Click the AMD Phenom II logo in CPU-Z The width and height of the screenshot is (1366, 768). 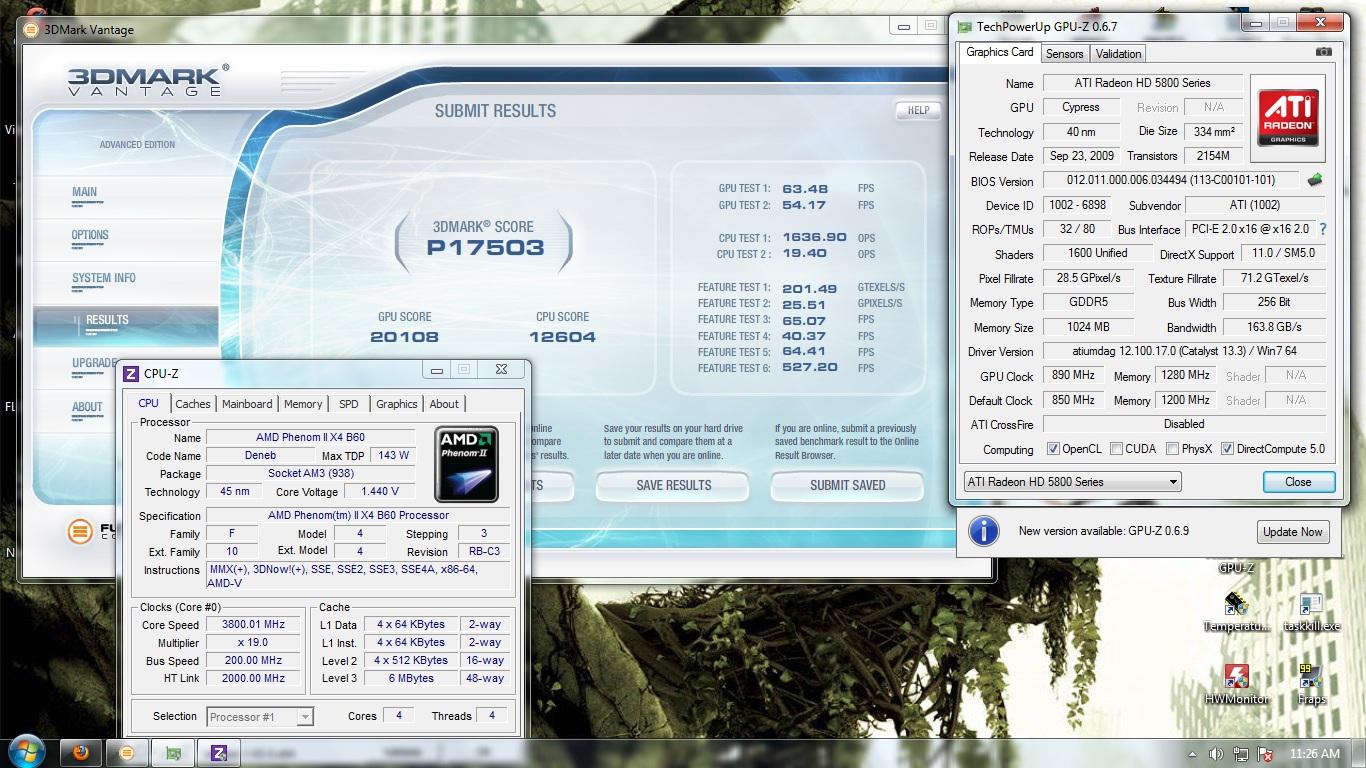pos(466,464)
